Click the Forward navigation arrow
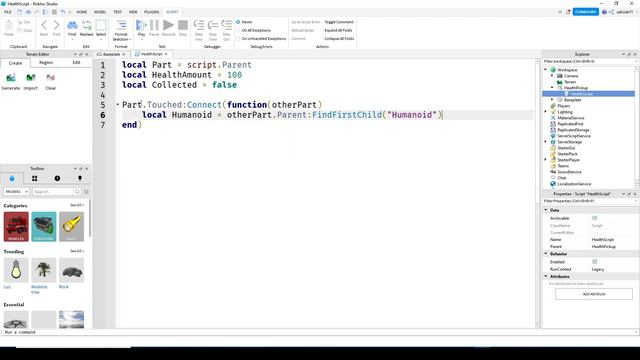640x360 pixels. (x=56, y=25)
